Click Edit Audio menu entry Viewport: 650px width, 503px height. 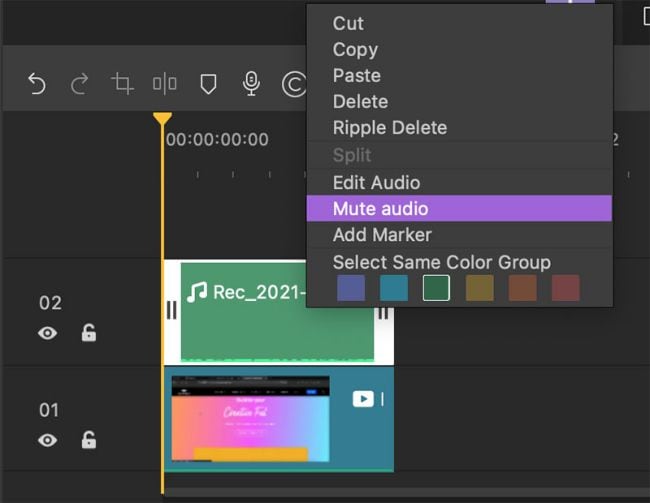(376, 183)
